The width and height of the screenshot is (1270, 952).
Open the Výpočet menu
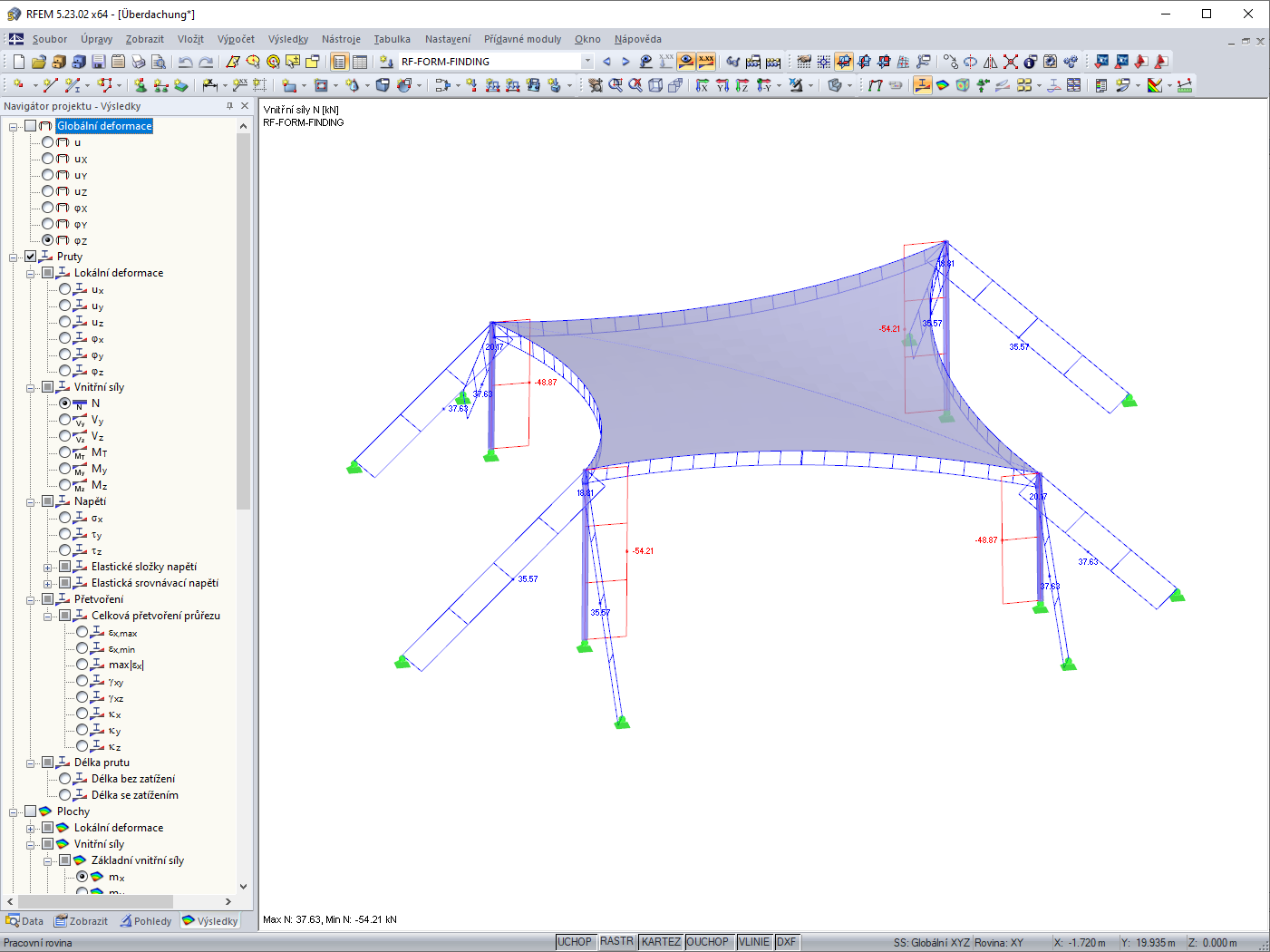click(x=236, y=39)
